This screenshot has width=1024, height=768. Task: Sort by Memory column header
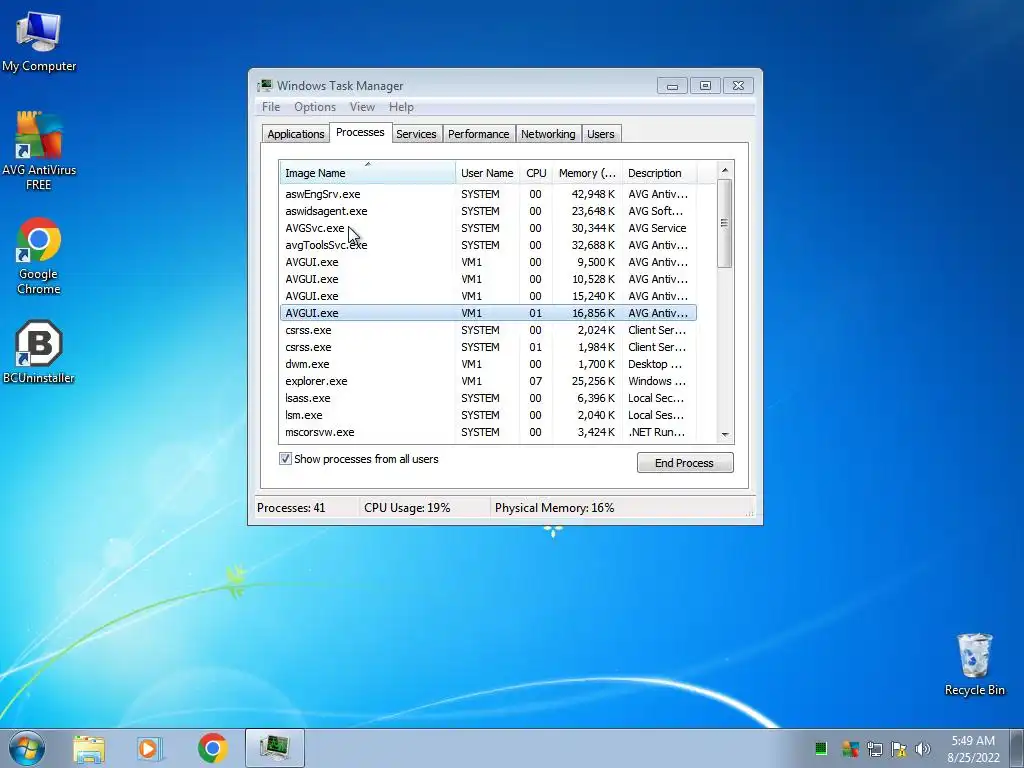(x=587, y=172)
